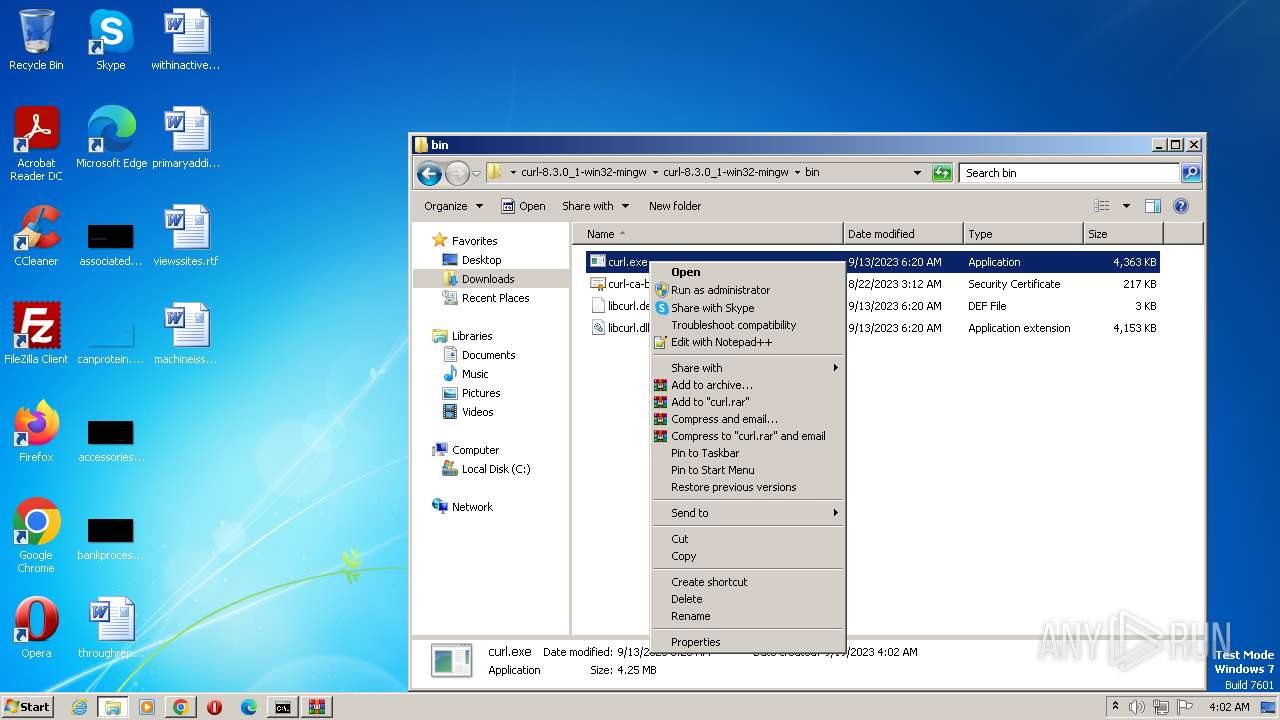Screen dimensions: 1280x720
Task: Open Opera from the taskbar
Action: point(214,707)
